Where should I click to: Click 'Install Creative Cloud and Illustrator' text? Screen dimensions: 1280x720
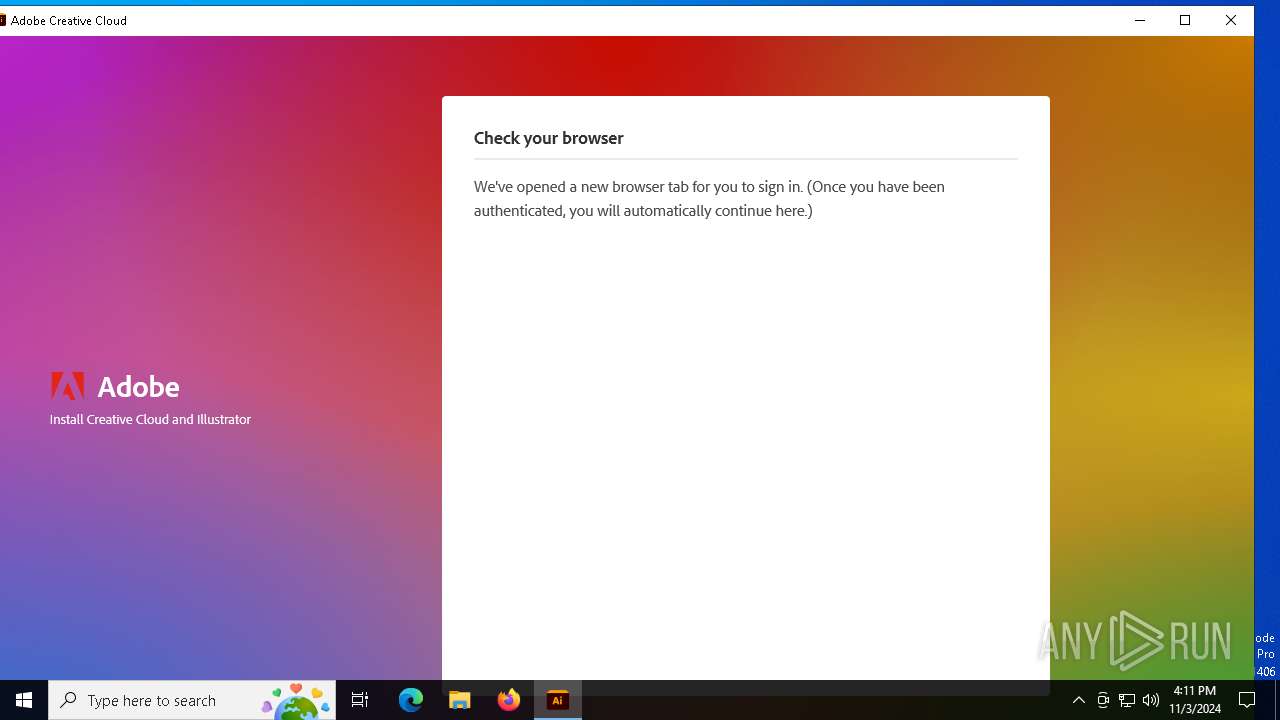tap(150, 419)
